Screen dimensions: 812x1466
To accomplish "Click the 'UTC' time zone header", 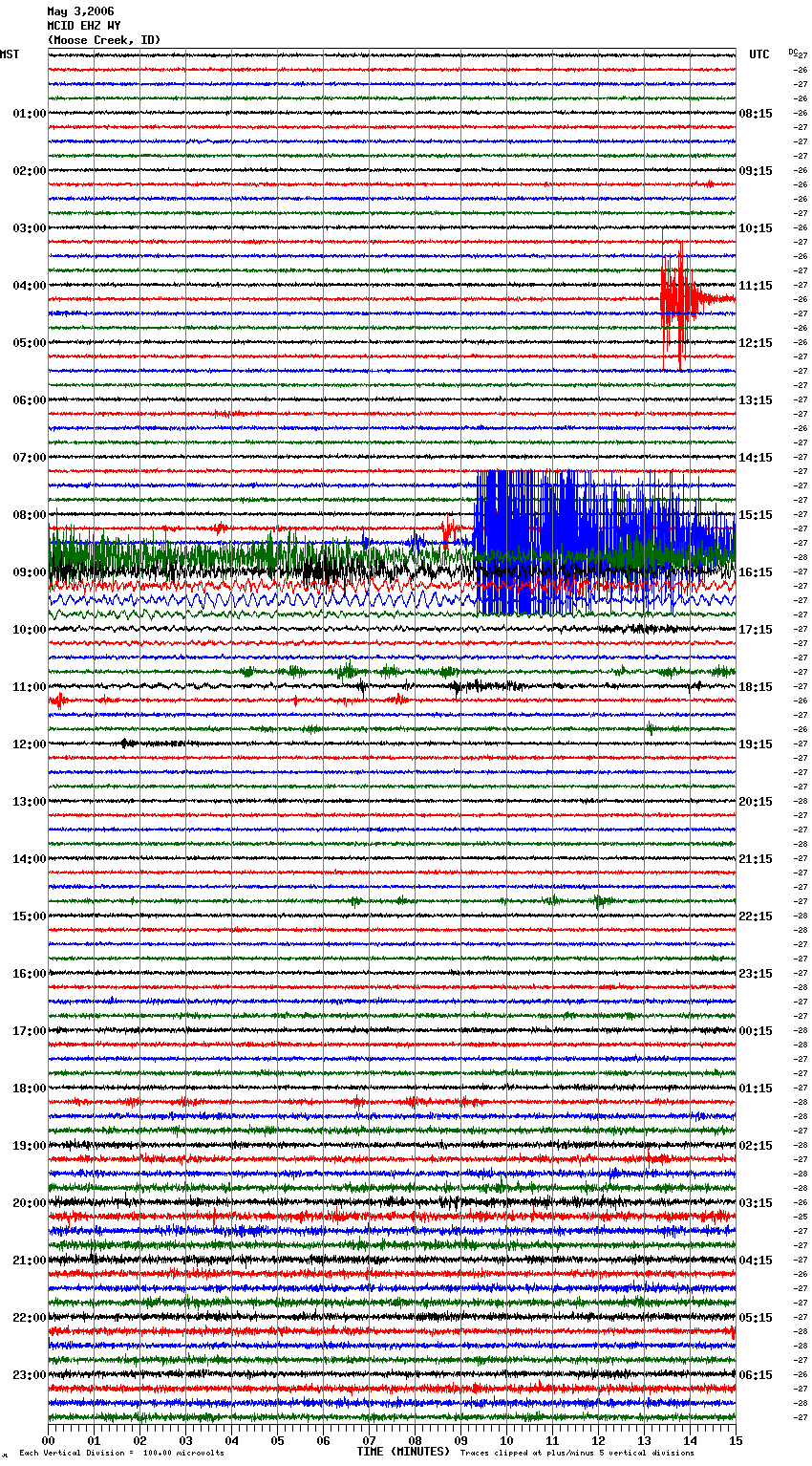I will 759,54.
